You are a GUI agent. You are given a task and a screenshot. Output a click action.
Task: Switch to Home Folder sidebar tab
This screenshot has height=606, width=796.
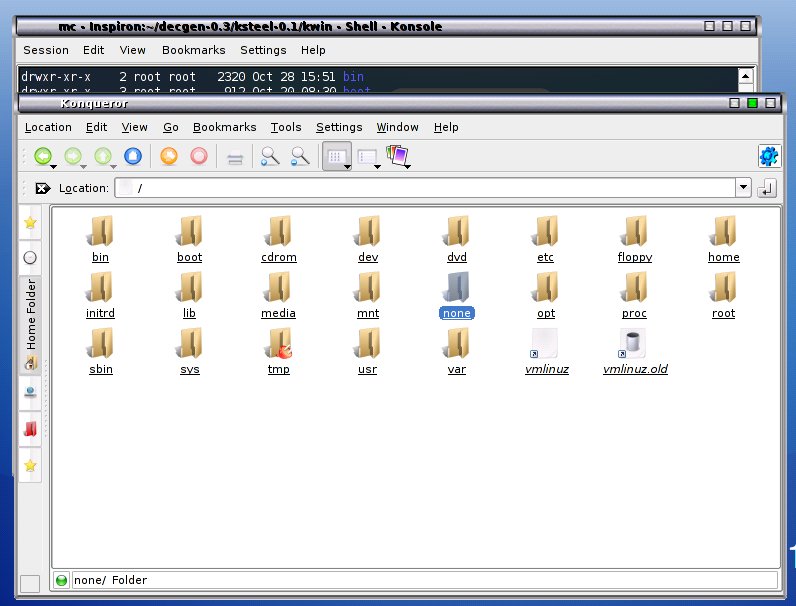[30, 324]
